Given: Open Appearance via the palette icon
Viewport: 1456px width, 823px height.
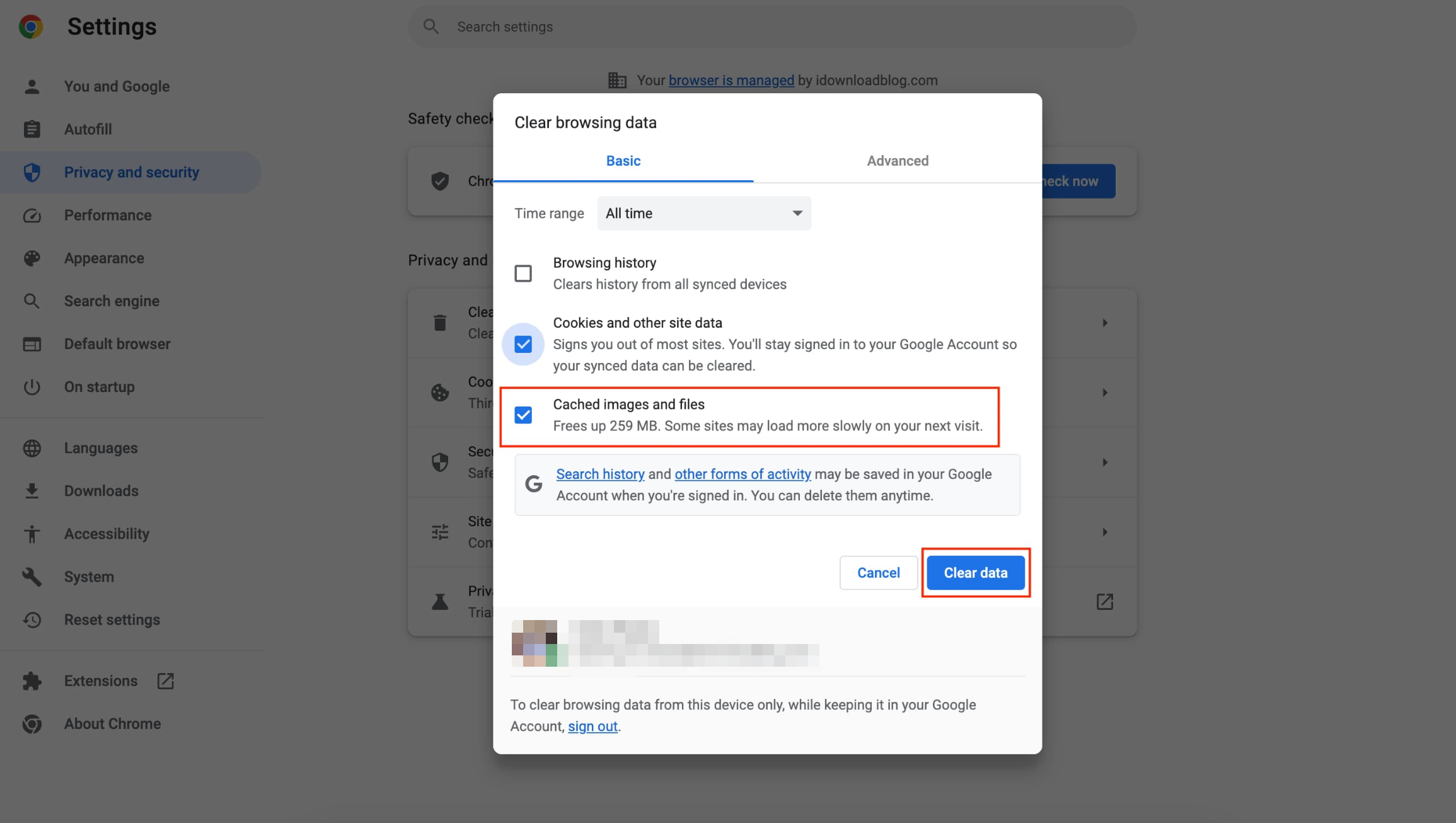Looking at the screenshot, I should tap(32, 258).
